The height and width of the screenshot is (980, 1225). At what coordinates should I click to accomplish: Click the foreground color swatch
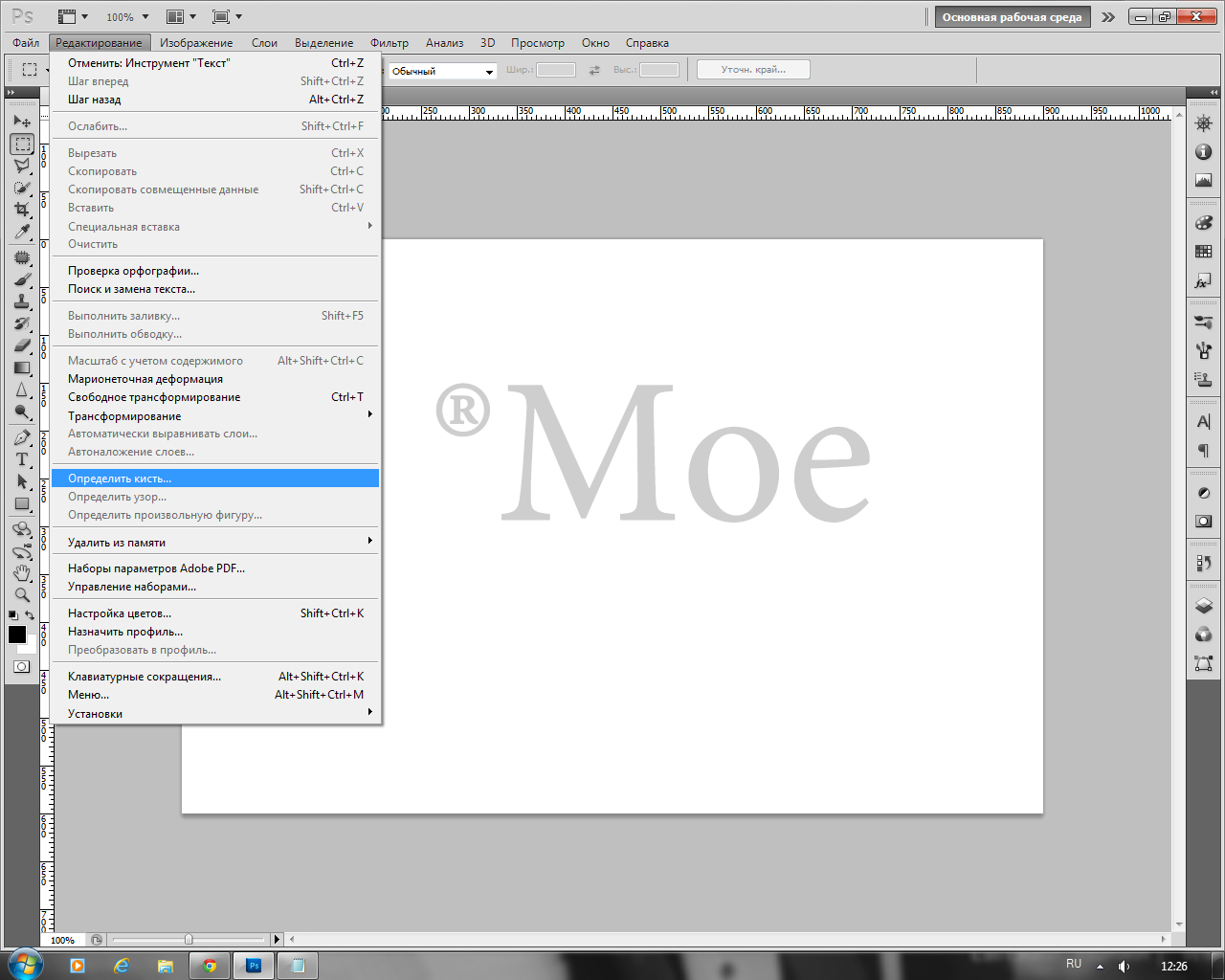(16, 635)
